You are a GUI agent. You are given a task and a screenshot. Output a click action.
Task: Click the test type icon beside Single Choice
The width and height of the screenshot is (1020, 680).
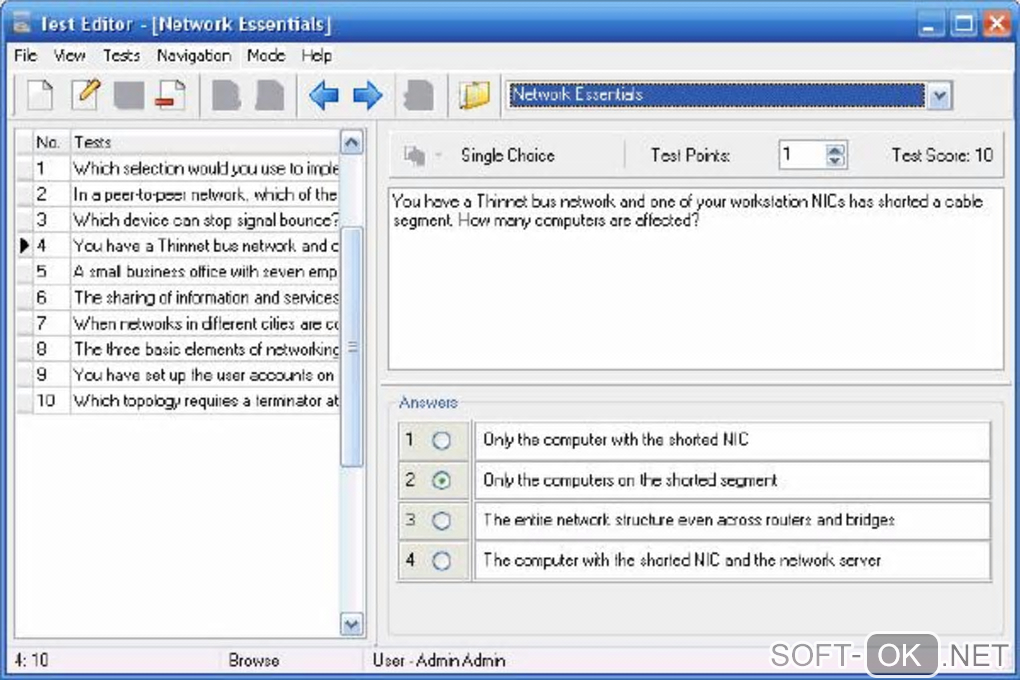pos(414,156)
